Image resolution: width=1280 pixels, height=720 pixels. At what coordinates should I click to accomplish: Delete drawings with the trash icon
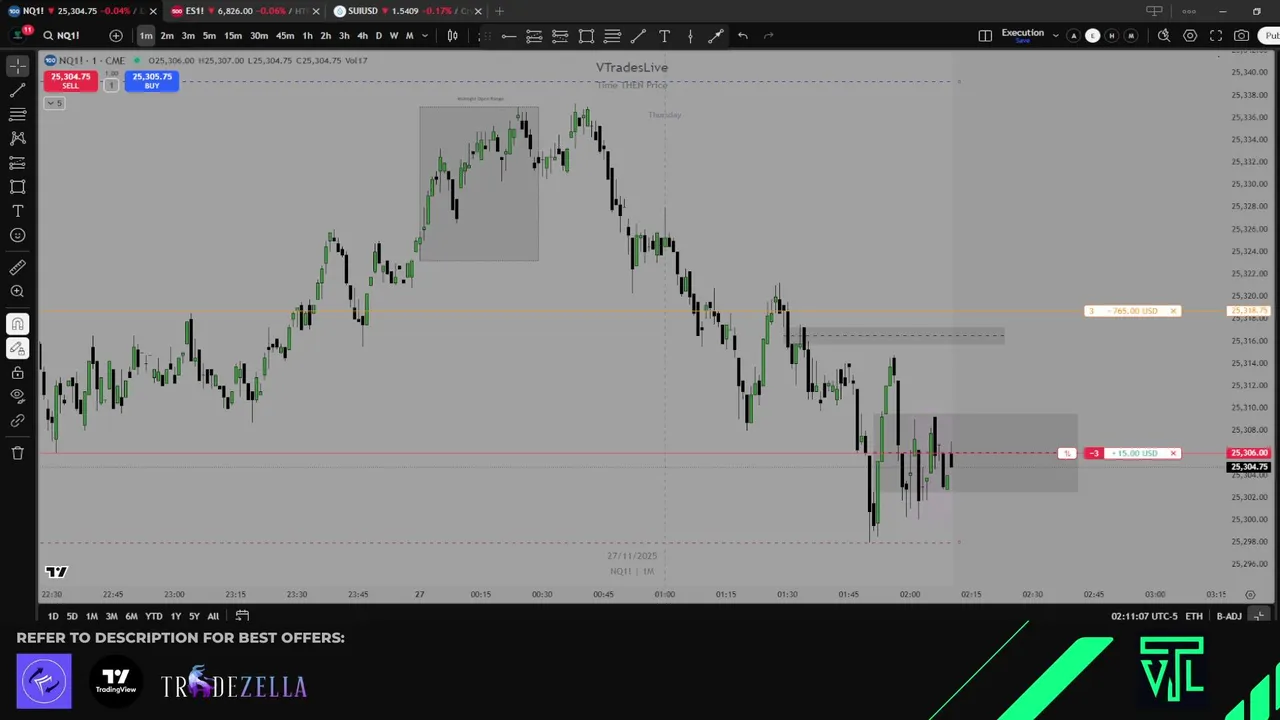(17, 453)
